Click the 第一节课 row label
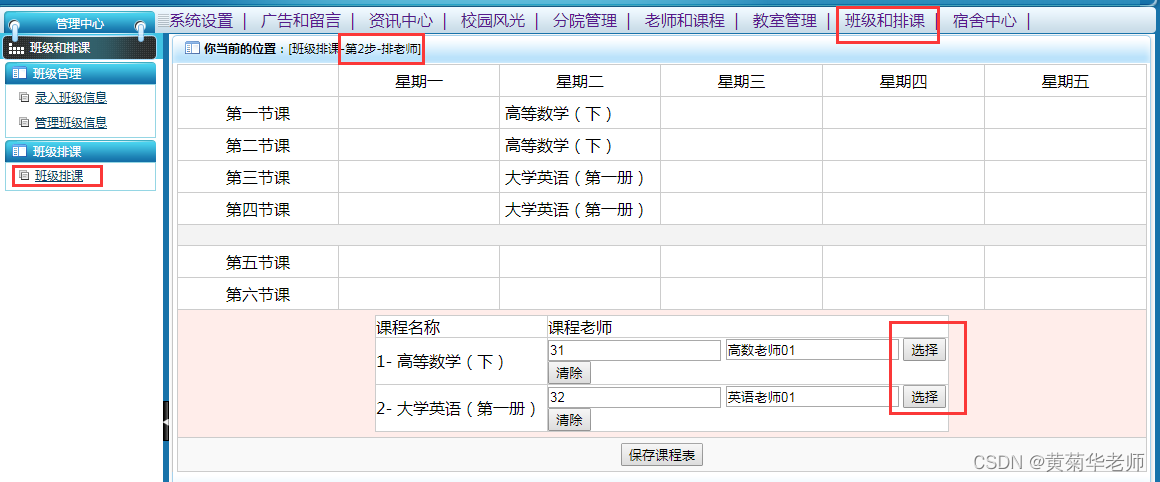The image size is (1160, 482). click(x=258, y=114)
